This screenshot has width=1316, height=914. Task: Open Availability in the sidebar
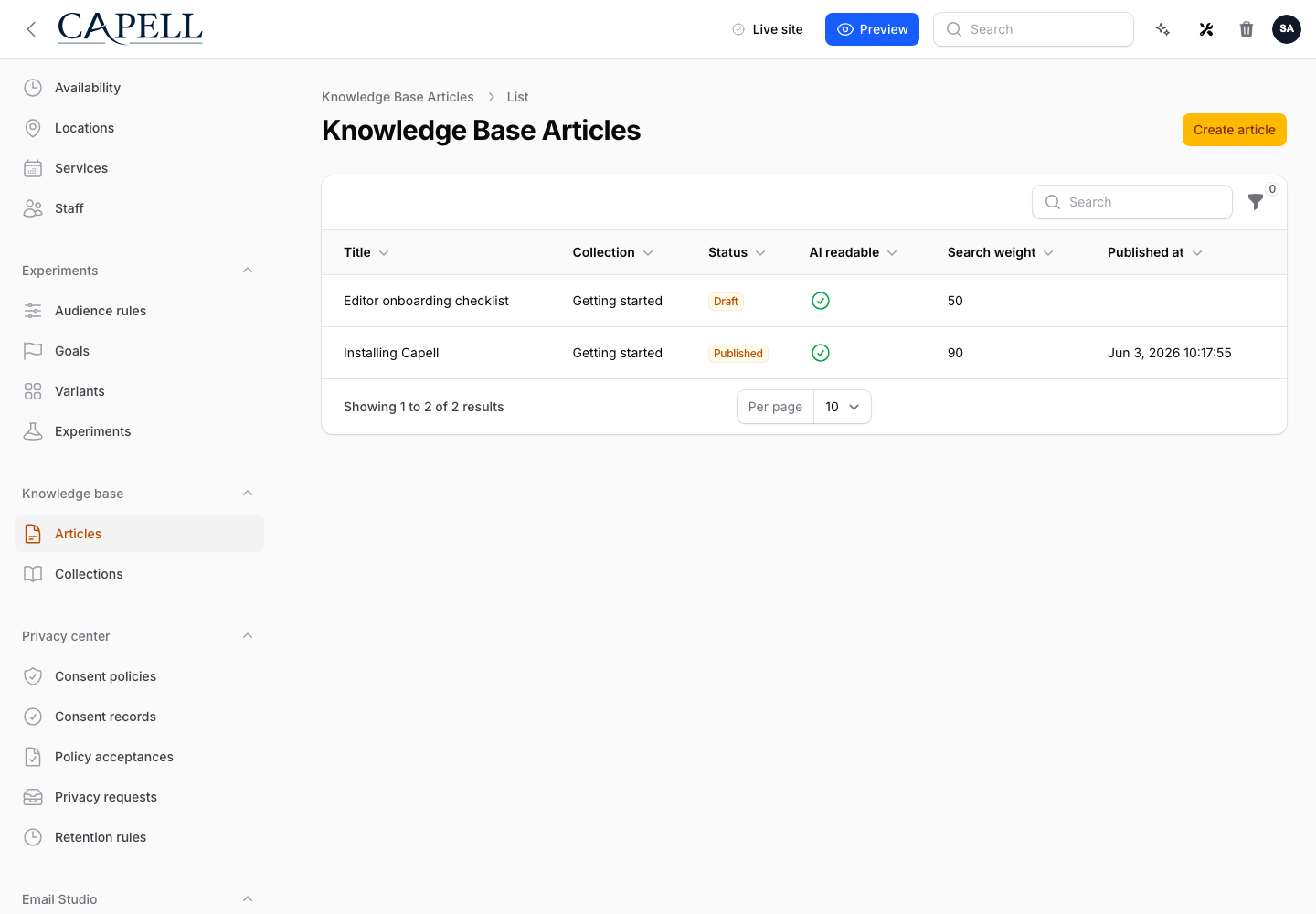139,88
